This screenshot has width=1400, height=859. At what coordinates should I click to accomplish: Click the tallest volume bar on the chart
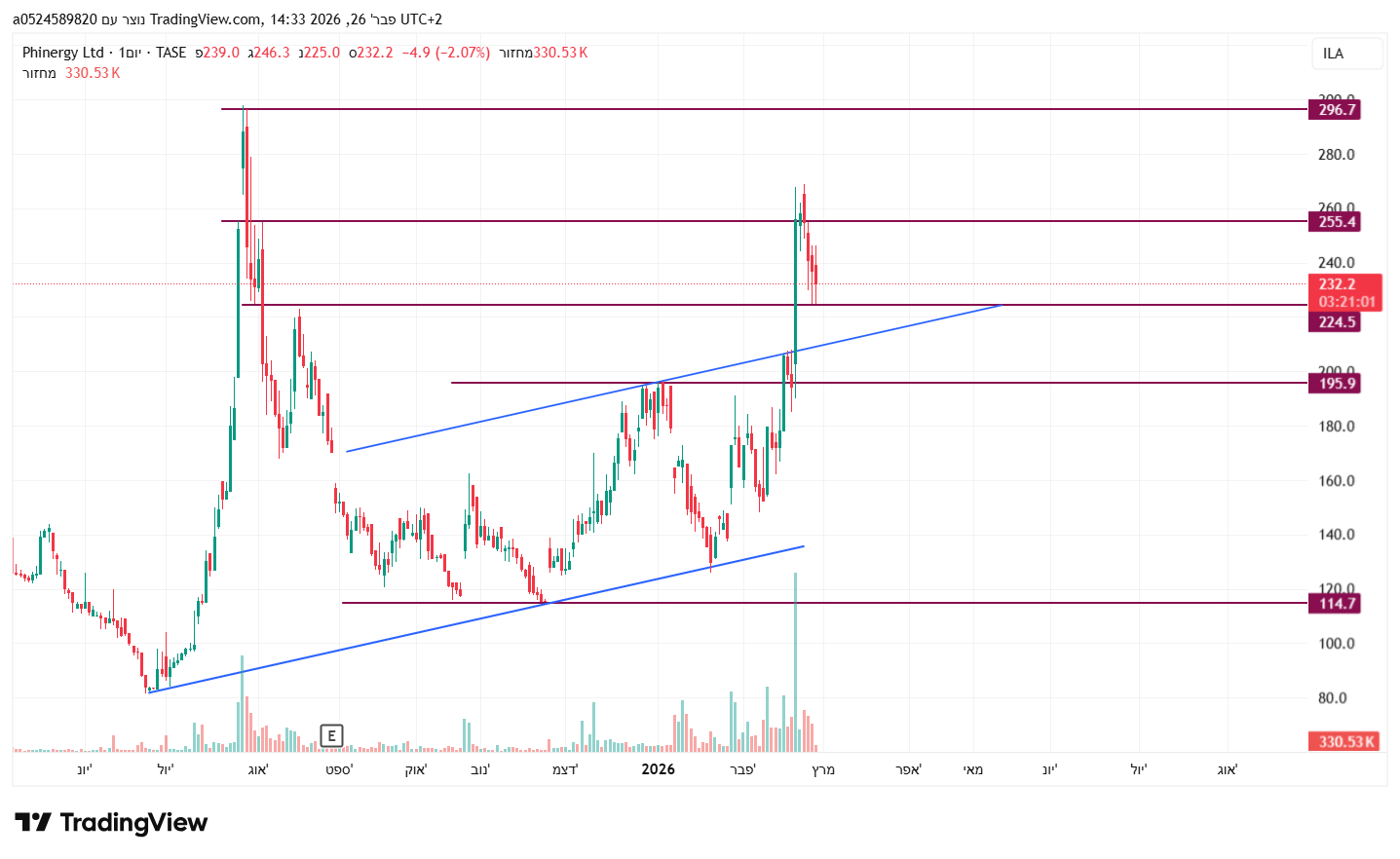click(796, 662)
